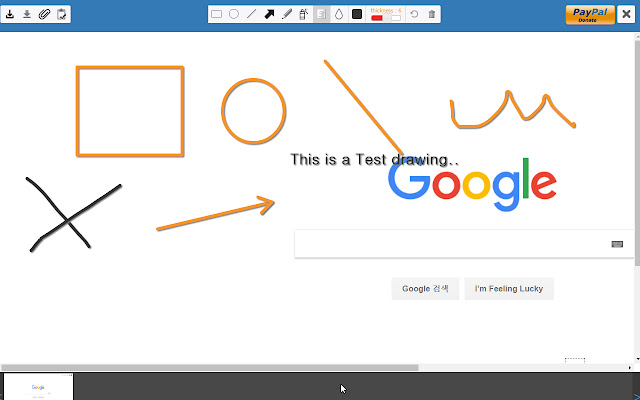Viewport: 640px width, 400px height.
Task: Click the I'm Feeling Lucky button
Action: pyautogui.click(x=509, y=289)
